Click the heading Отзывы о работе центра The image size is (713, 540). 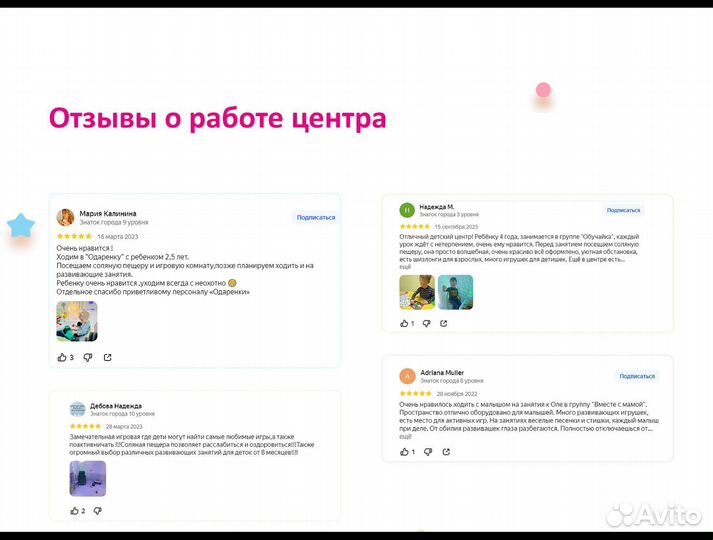217,118
